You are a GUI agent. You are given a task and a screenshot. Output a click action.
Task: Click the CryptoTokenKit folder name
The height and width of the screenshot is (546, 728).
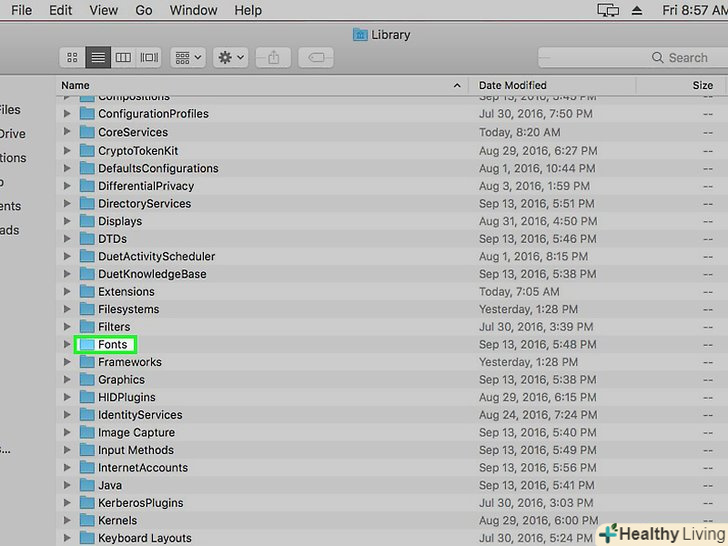pyautogui.click(x=138, y=151)
